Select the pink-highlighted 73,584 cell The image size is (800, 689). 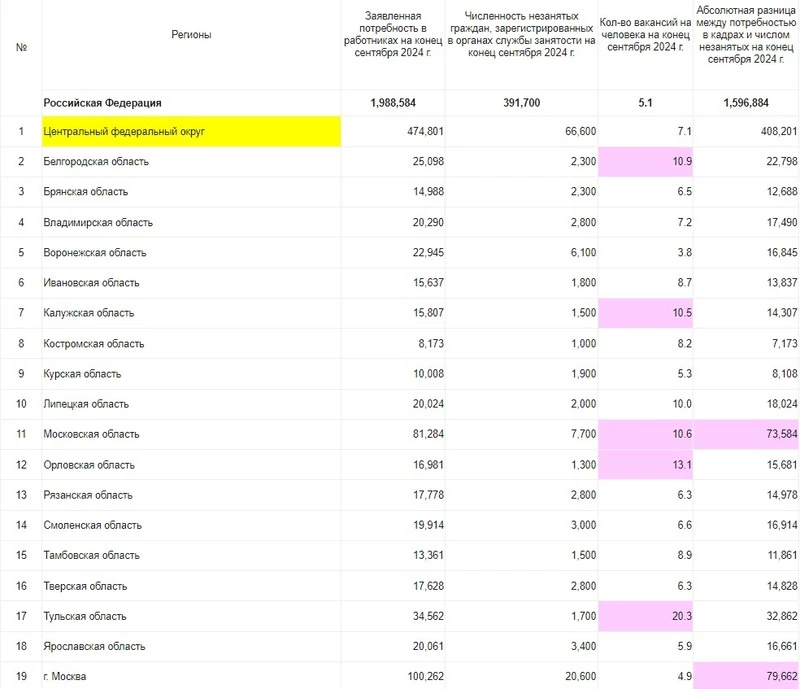746,434
